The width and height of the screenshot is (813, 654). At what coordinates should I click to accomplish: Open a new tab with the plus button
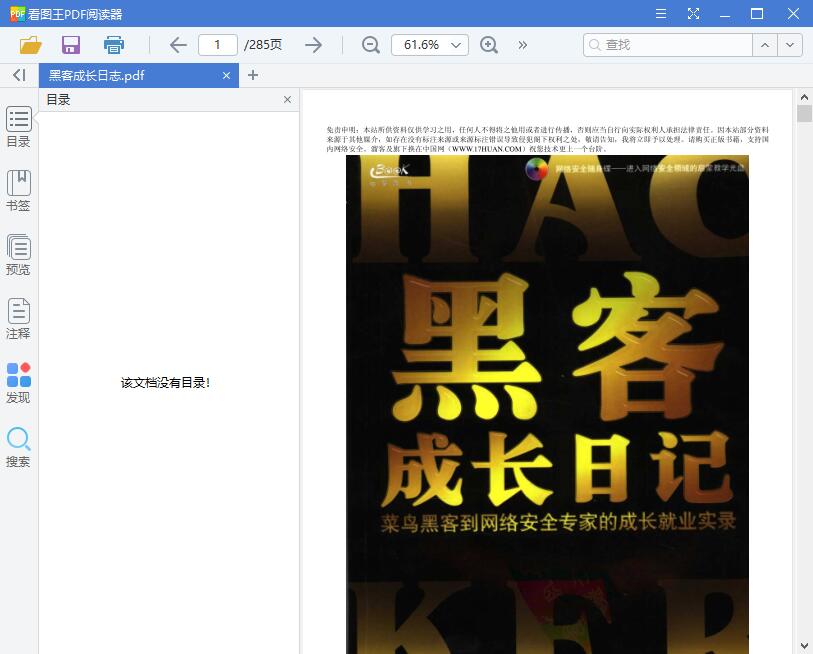pyautogui.click(x=253, y=74)
